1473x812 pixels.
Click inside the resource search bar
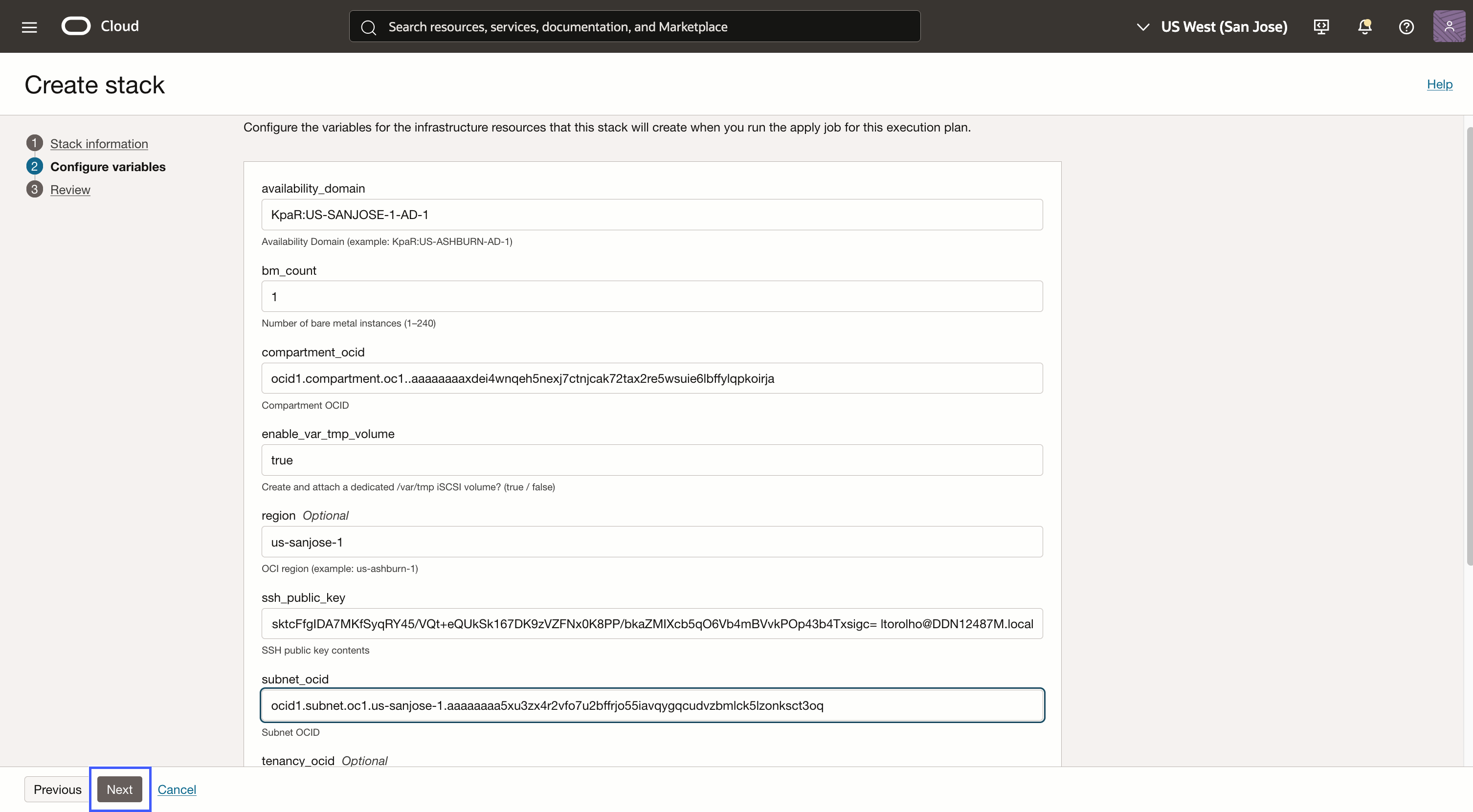(x=629, y=26)
